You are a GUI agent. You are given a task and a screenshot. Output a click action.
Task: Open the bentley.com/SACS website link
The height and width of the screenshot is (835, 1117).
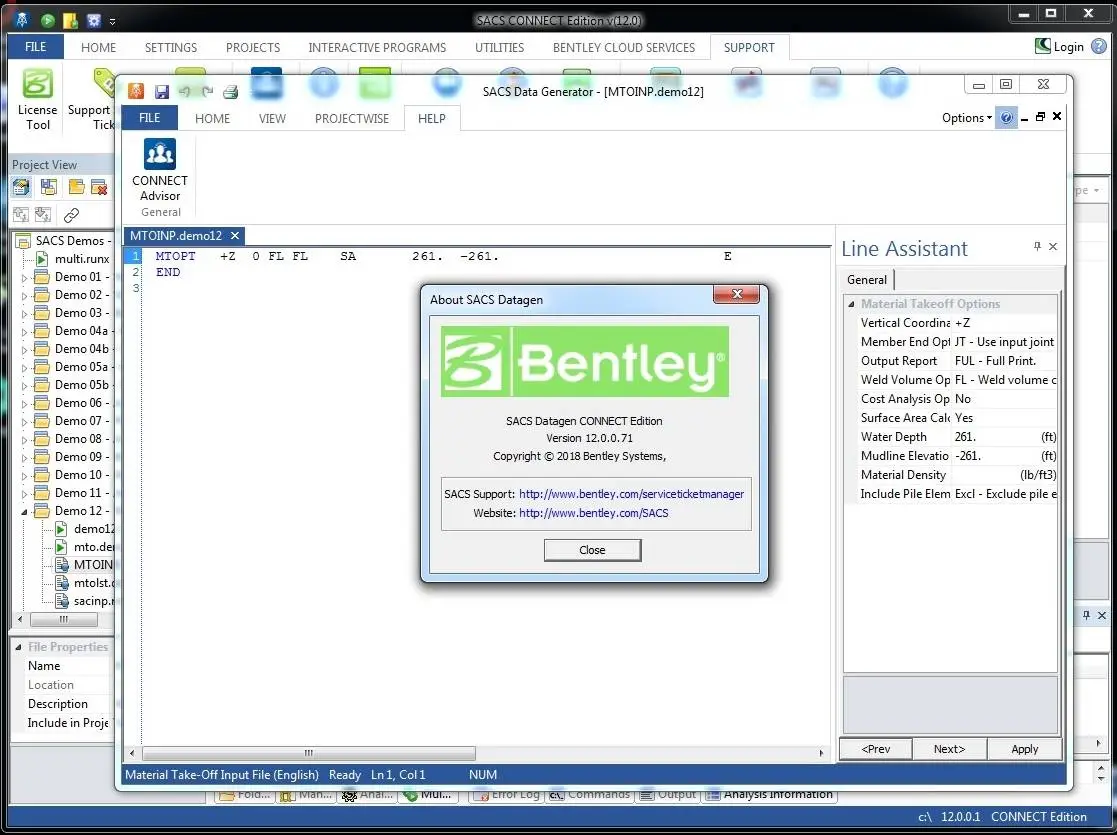pyautogui.click(x=593, y=513)
